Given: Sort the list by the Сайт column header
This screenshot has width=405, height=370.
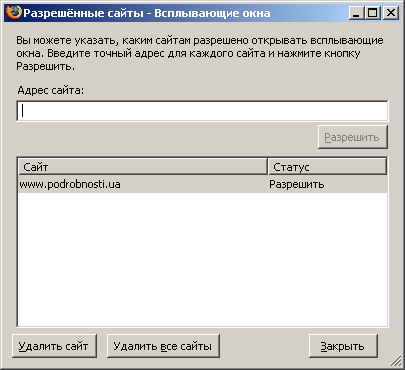Looking at the screenshot, I should click(x=143, y=167).
